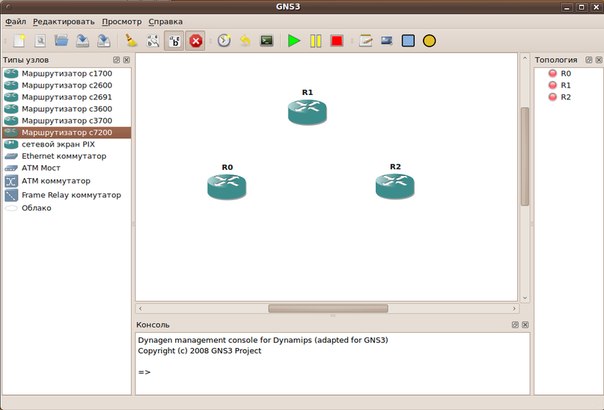
Task: Select router R2 on the canvas
Action: point(395,186)
